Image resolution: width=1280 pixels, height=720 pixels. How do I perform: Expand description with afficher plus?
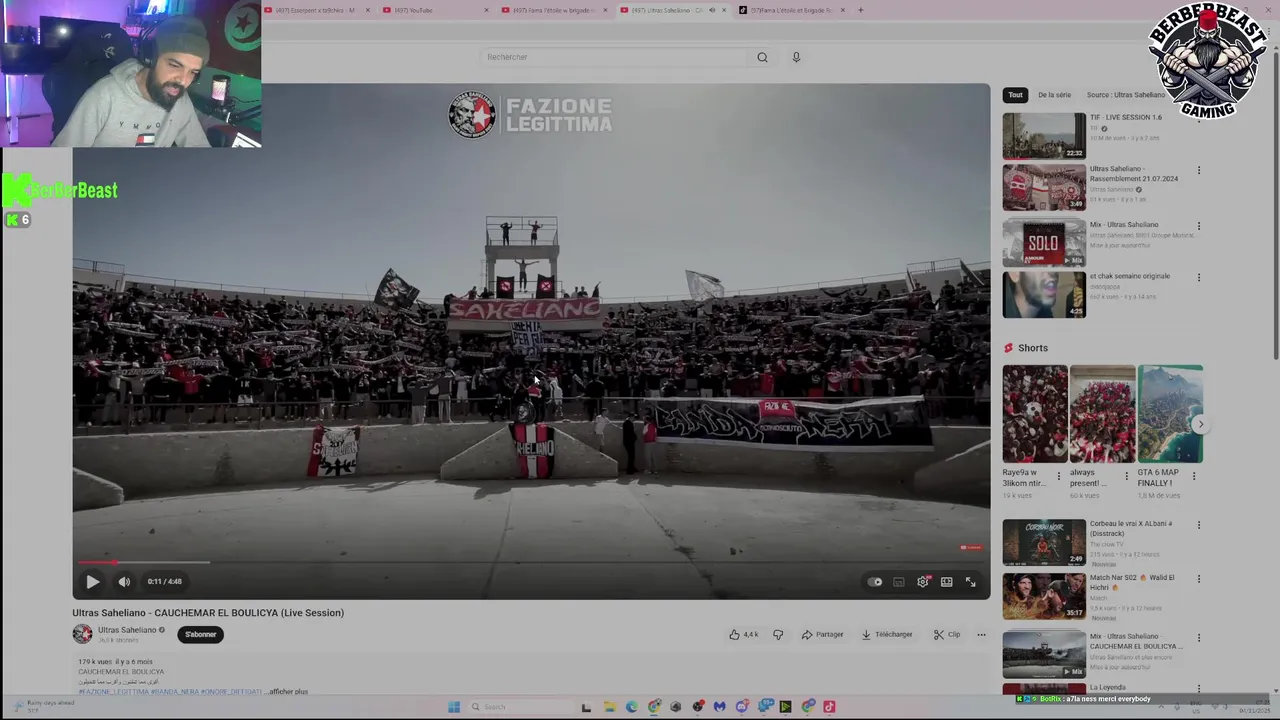coord(288,691)
